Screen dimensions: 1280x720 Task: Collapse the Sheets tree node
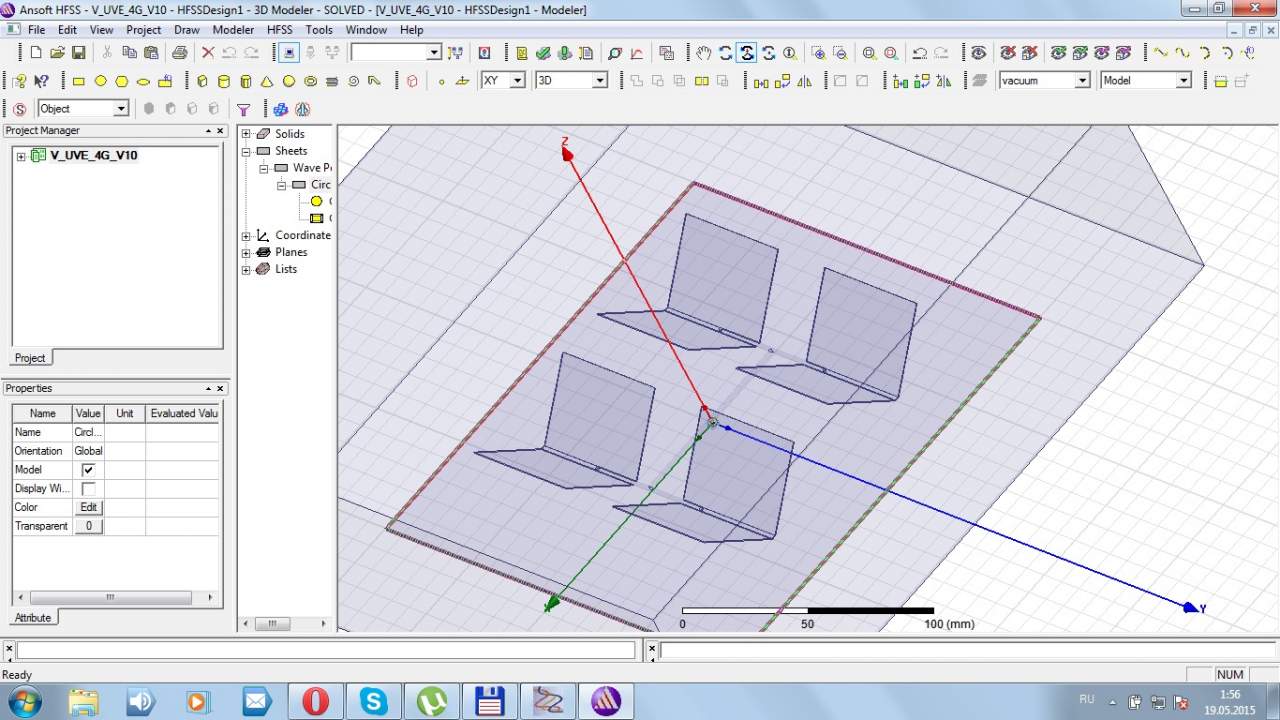[x=246, y=151]
